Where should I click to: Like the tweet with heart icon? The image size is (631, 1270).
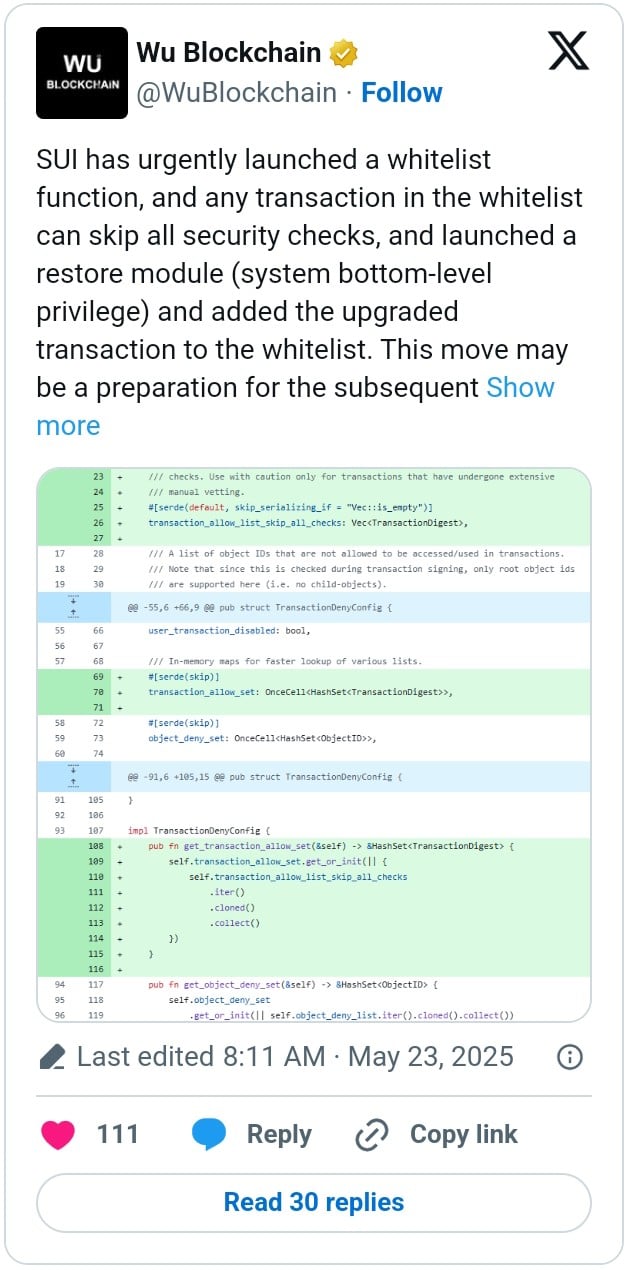pyautogui.click(x=58, y=1134)
